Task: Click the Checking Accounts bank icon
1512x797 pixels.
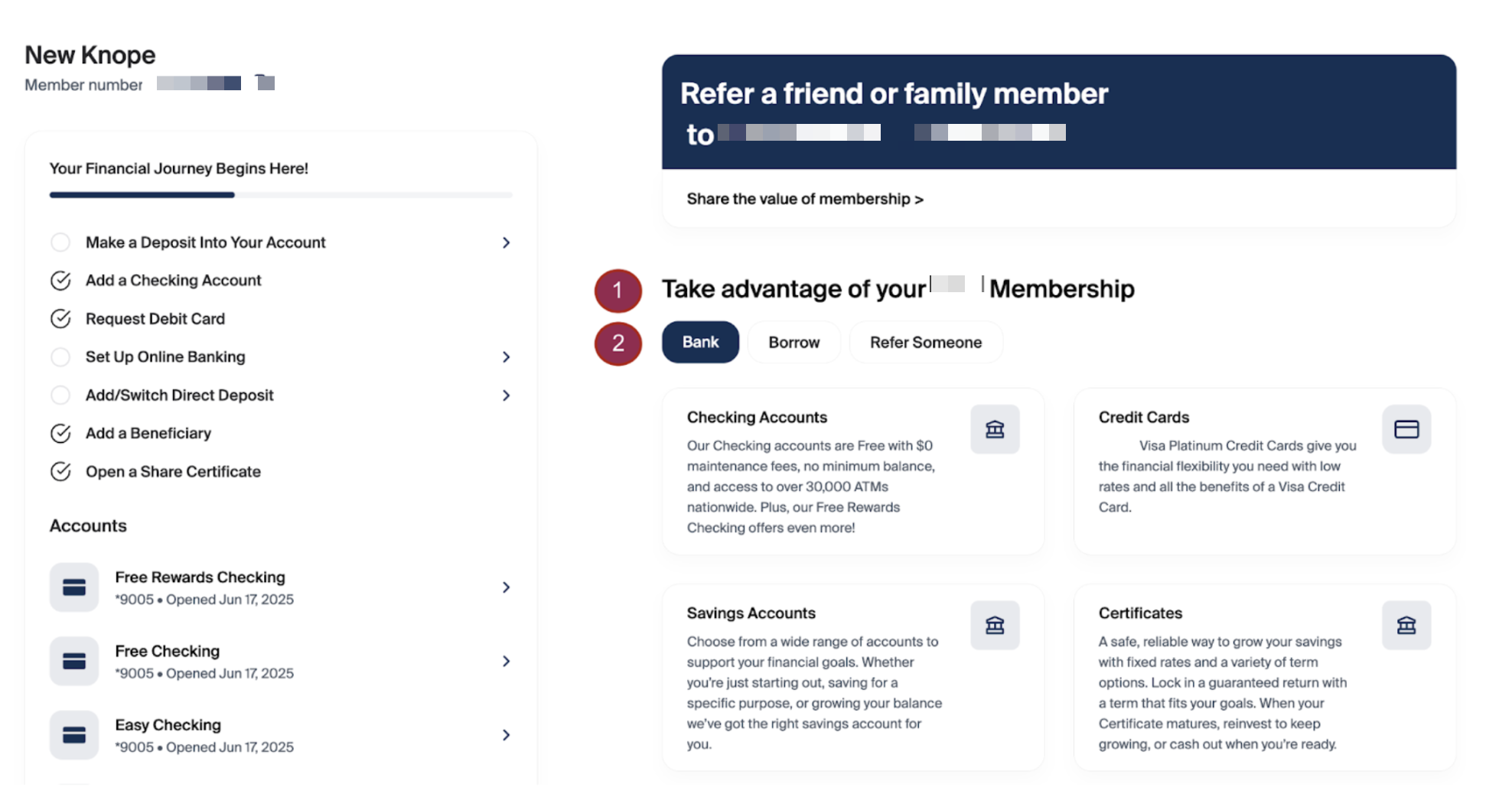Action: [x=995, y=429]
